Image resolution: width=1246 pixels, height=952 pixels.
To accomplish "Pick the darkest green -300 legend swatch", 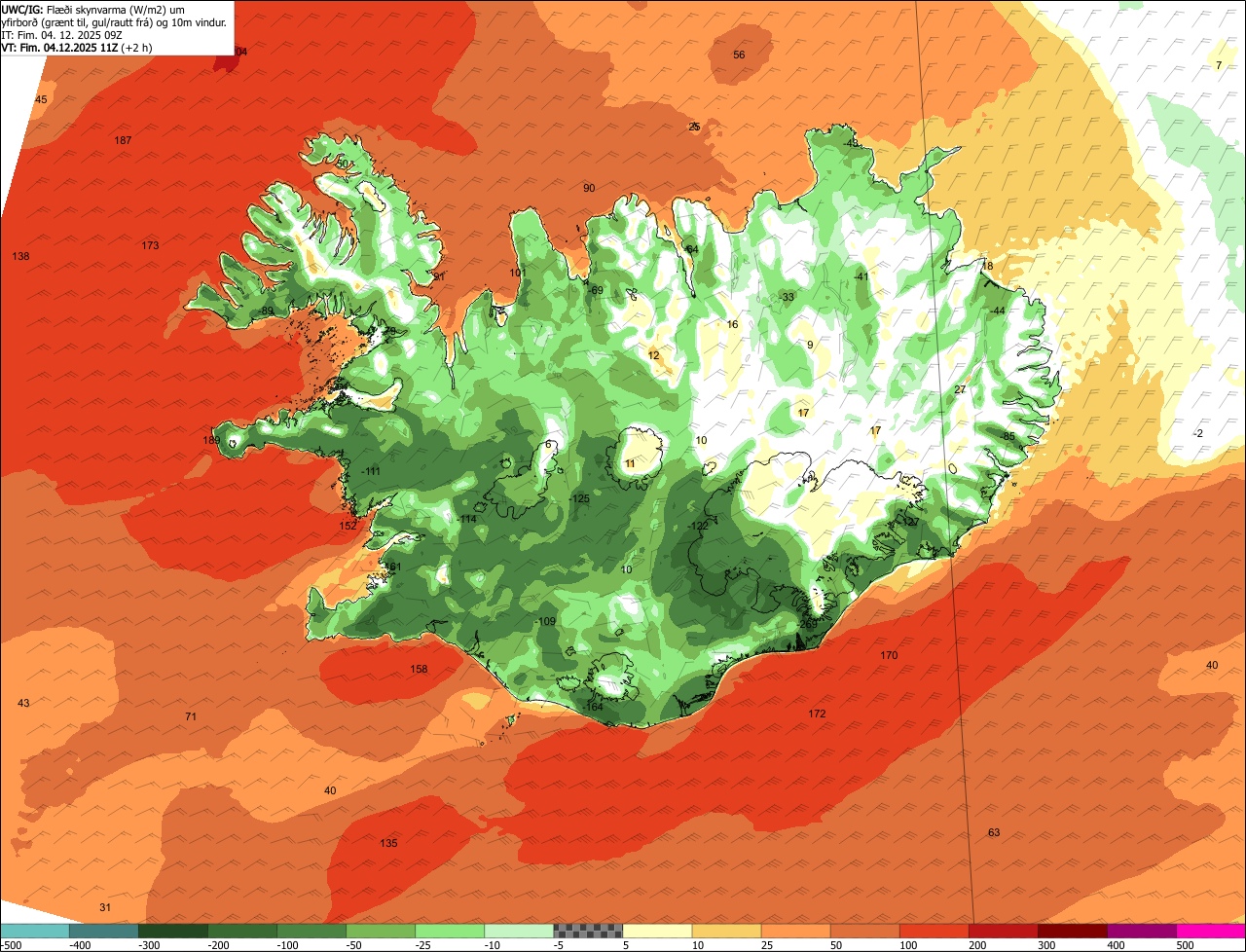I will [x=173, y=931].
